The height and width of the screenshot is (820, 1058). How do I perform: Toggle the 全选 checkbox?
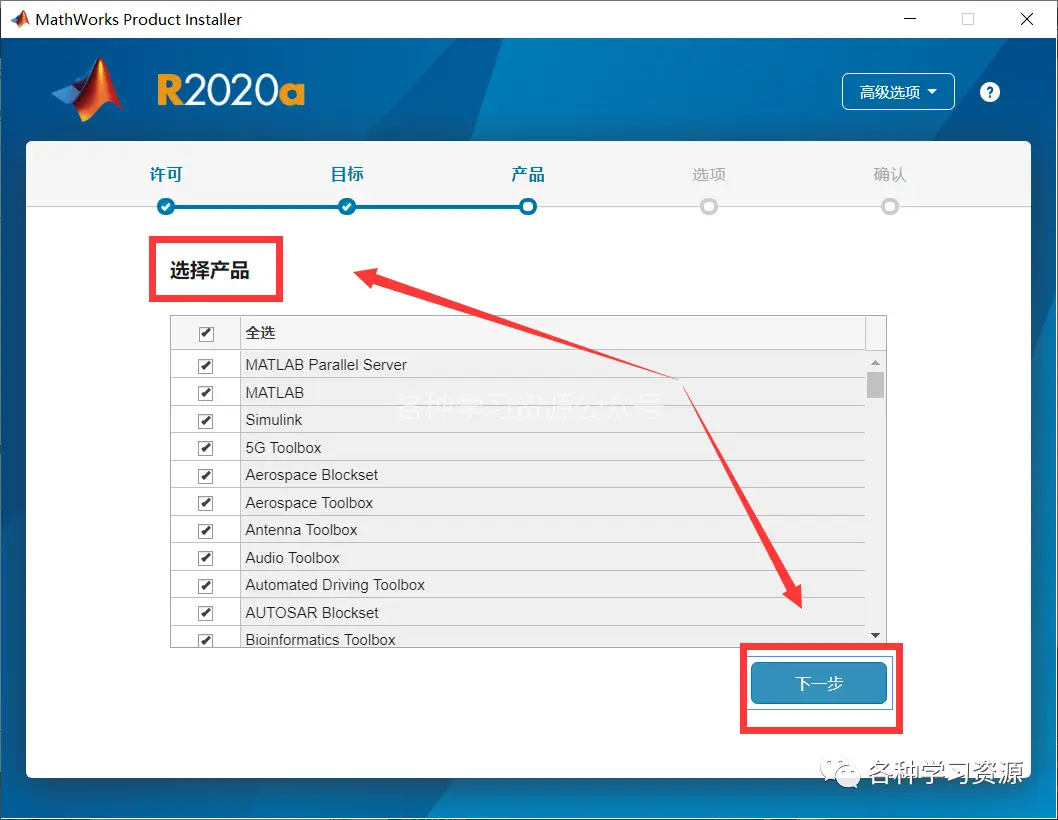pyautogui.click(x=206, y=333)
